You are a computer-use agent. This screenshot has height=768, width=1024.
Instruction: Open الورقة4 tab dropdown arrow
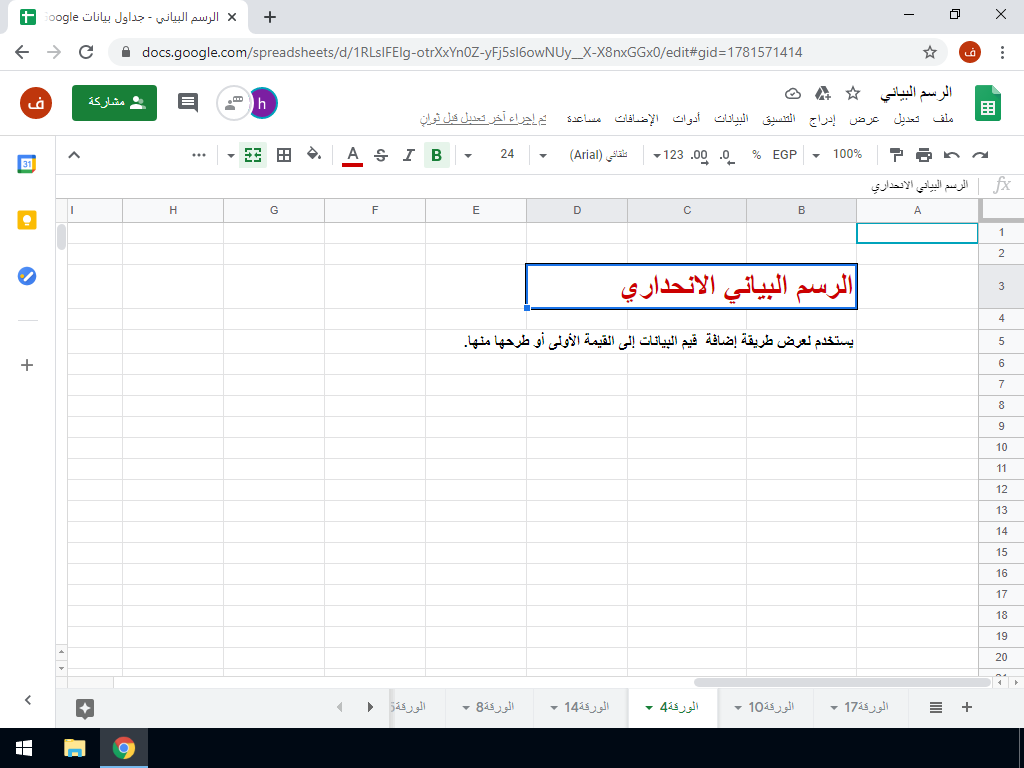coord(648,707)
